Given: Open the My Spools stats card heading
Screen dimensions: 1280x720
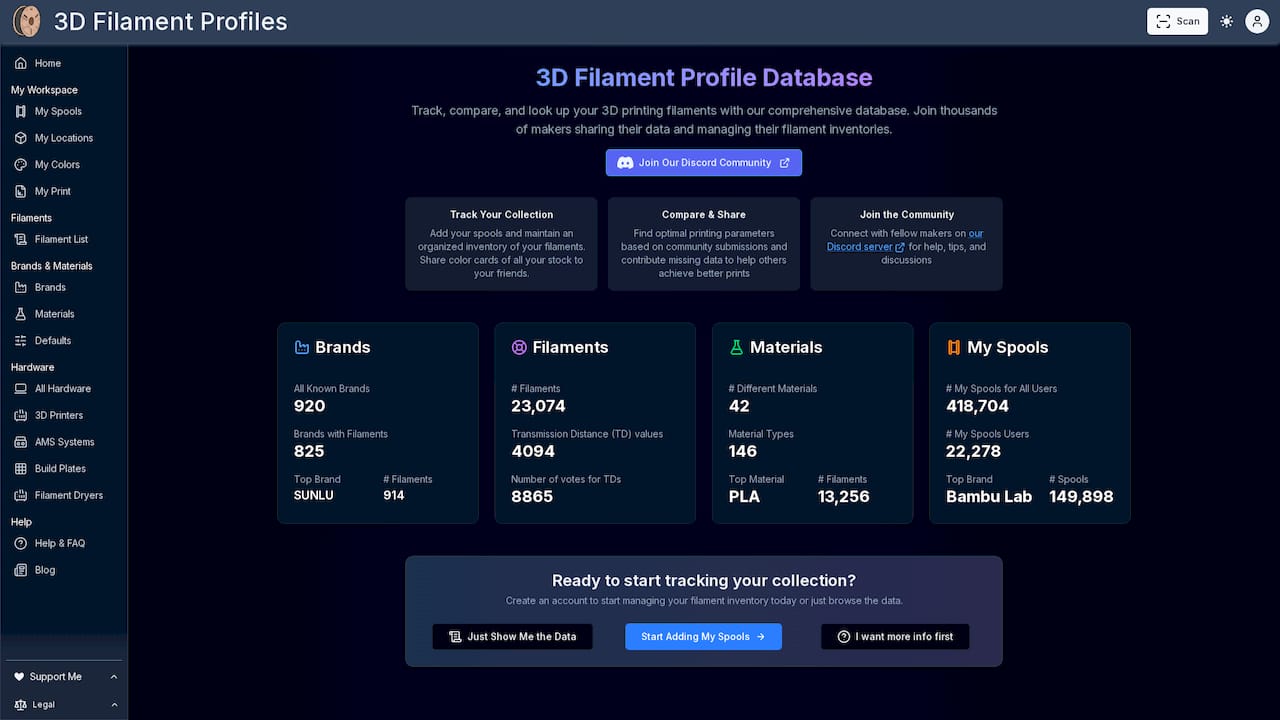Looking at the screenshot, I should click(1008, 347).
